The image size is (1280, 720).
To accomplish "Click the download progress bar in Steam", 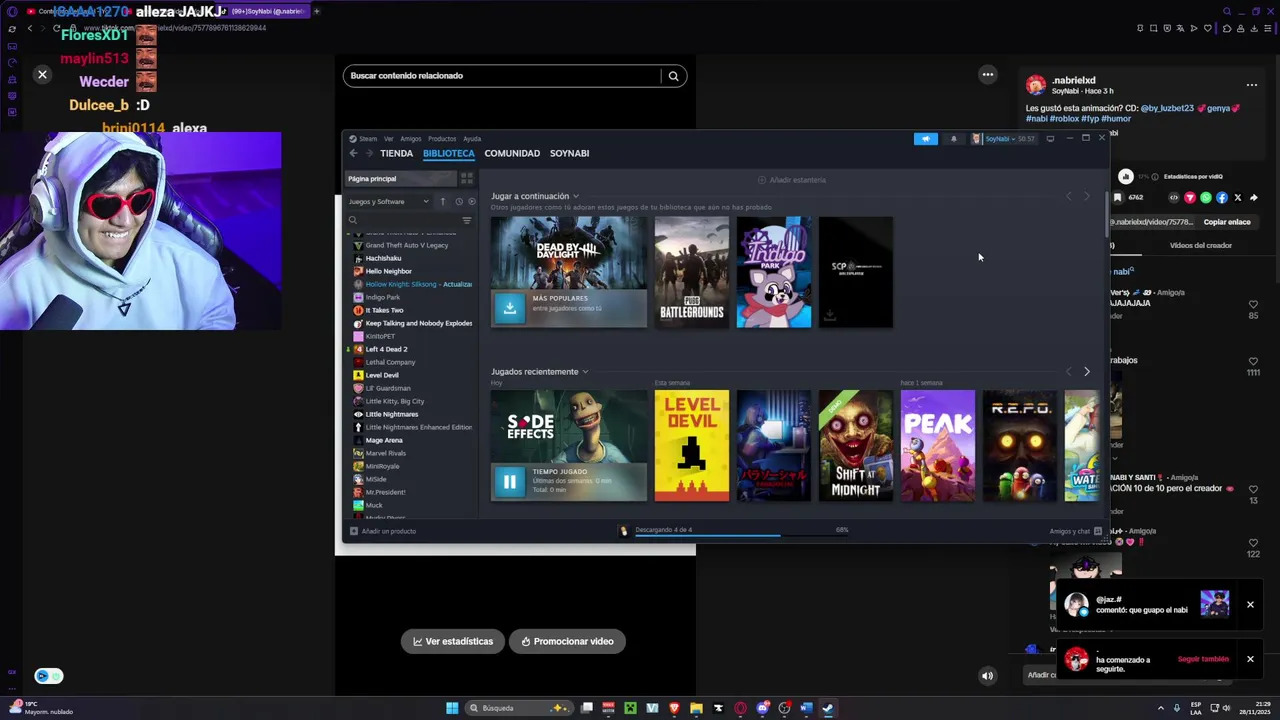I will click(x=741, y=535).
